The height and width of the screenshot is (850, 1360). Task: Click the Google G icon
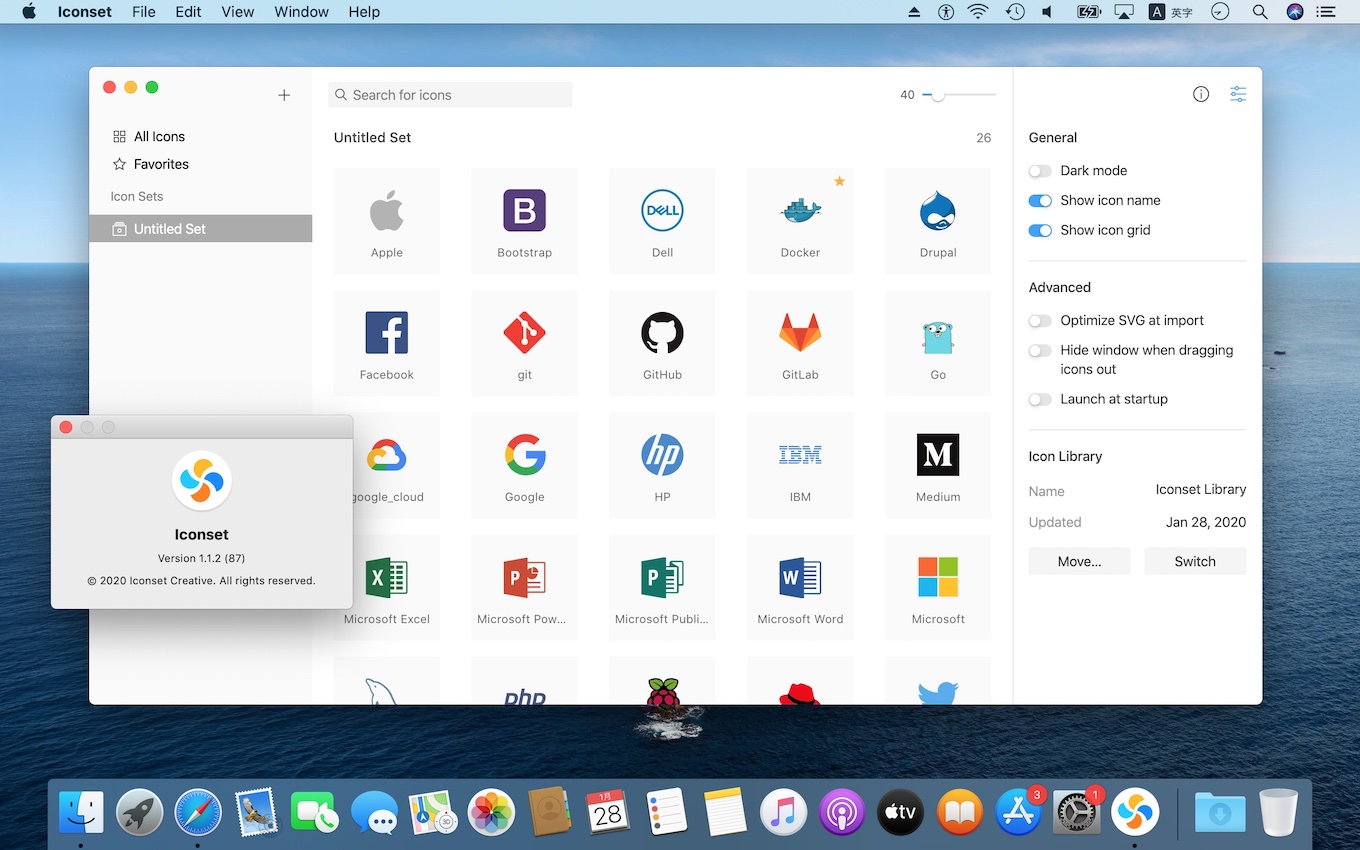click(525, 455)
